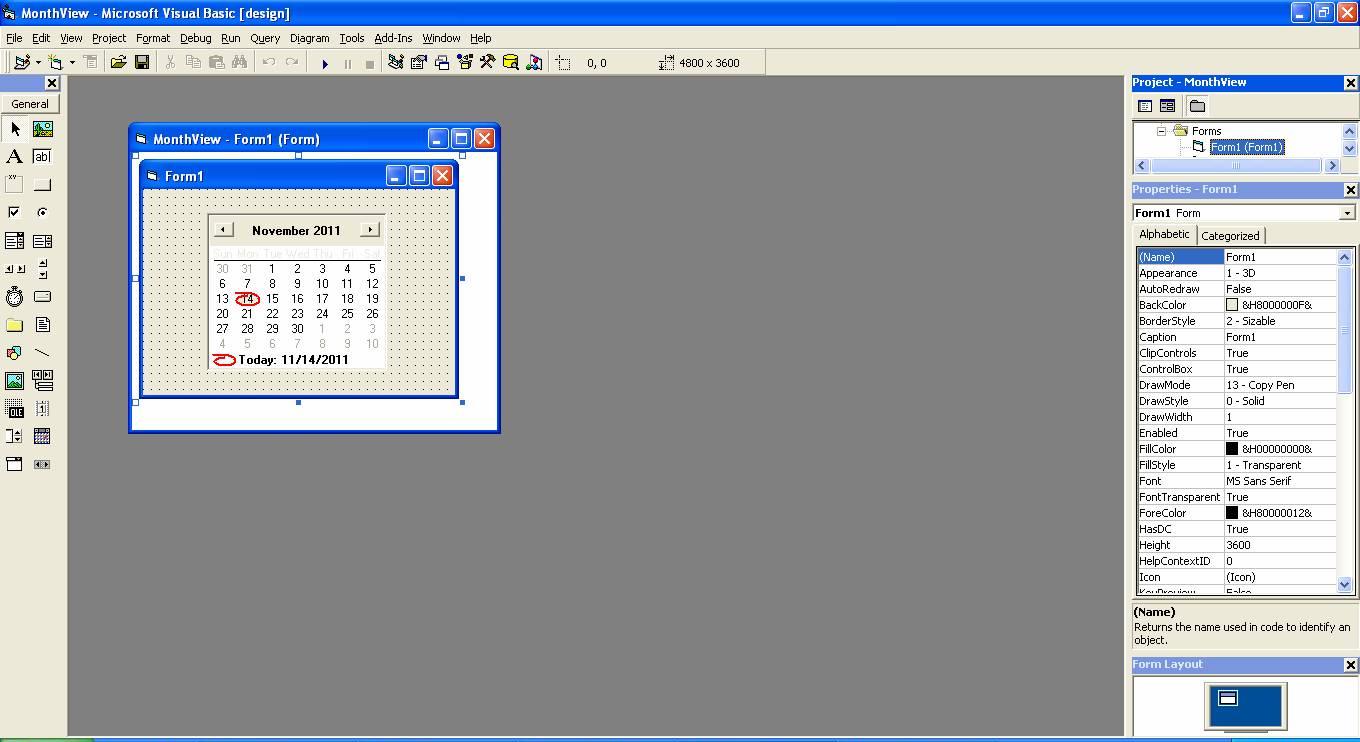Image resolution: width=1360 pixels, height=742 pixels.
Task: Select the OLE container tool
Action: tap(14, 409)
